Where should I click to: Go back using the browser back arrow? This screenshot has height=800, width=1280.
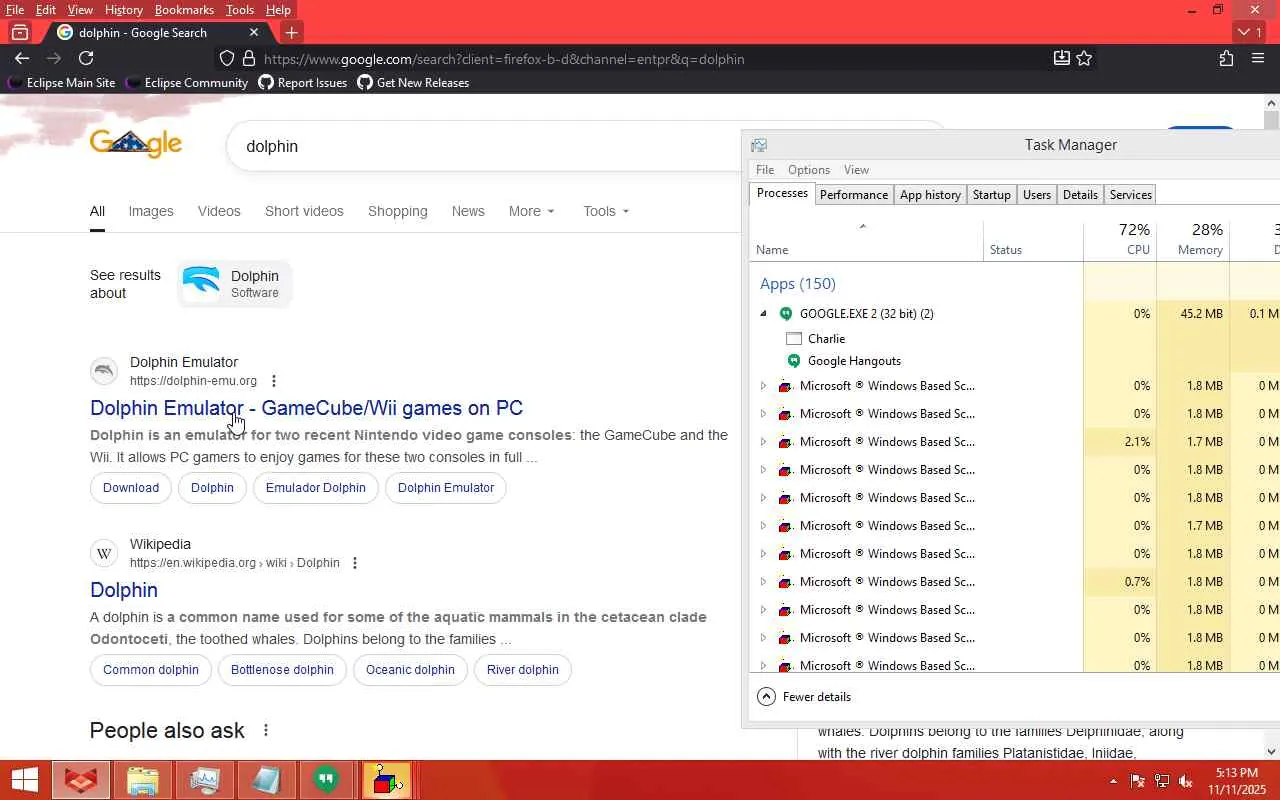(22, 58)
